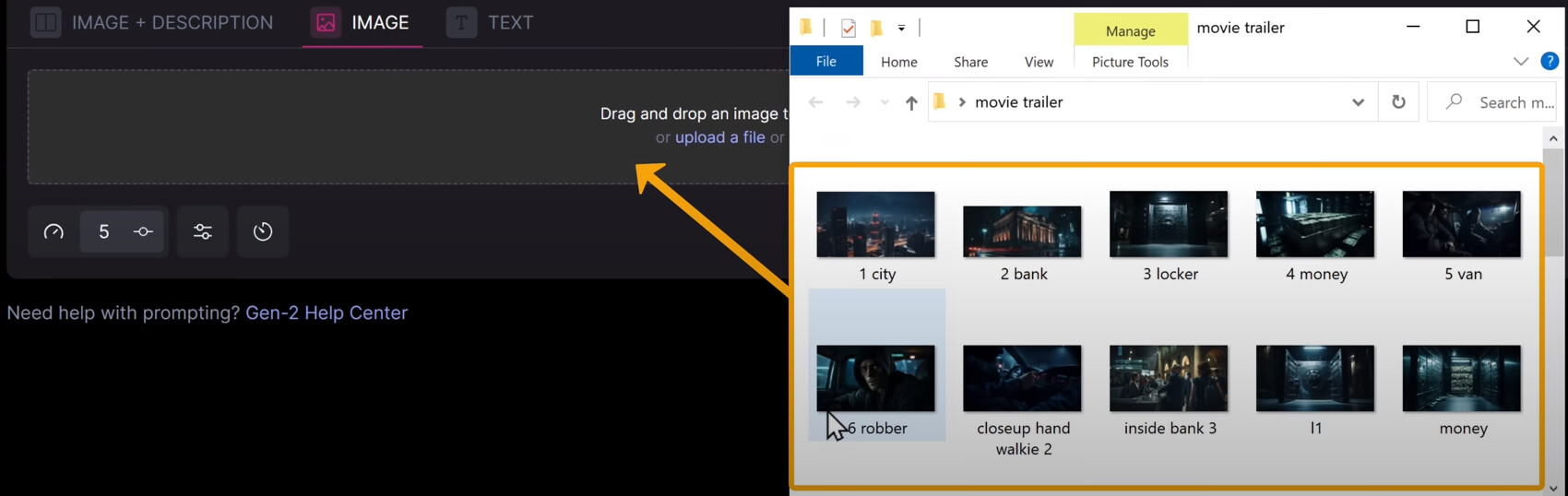
Task: Select the IMAGE tab
Action: click(362, 22)
